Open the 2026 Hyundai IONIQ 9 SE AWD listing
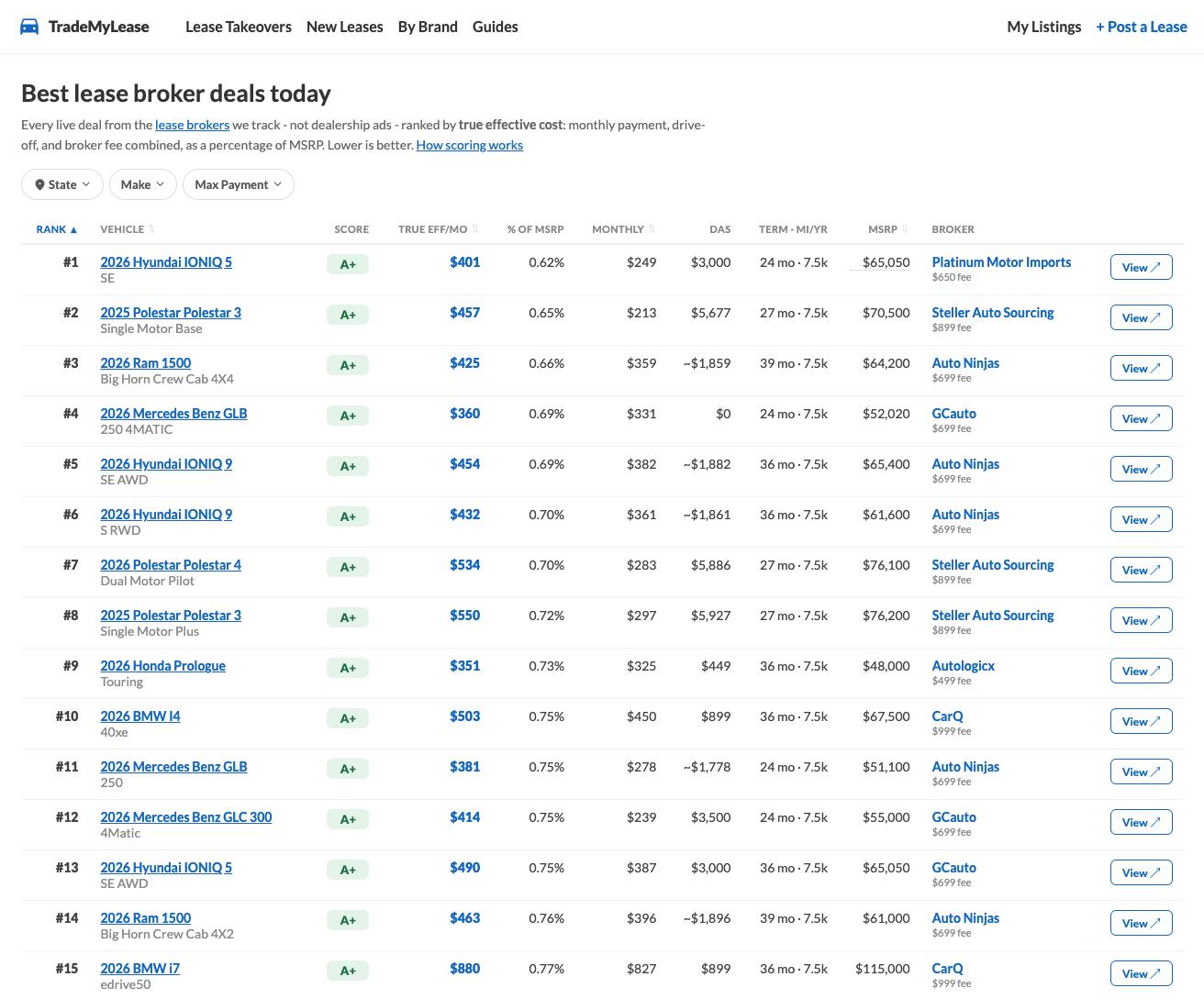 [166, 464]
